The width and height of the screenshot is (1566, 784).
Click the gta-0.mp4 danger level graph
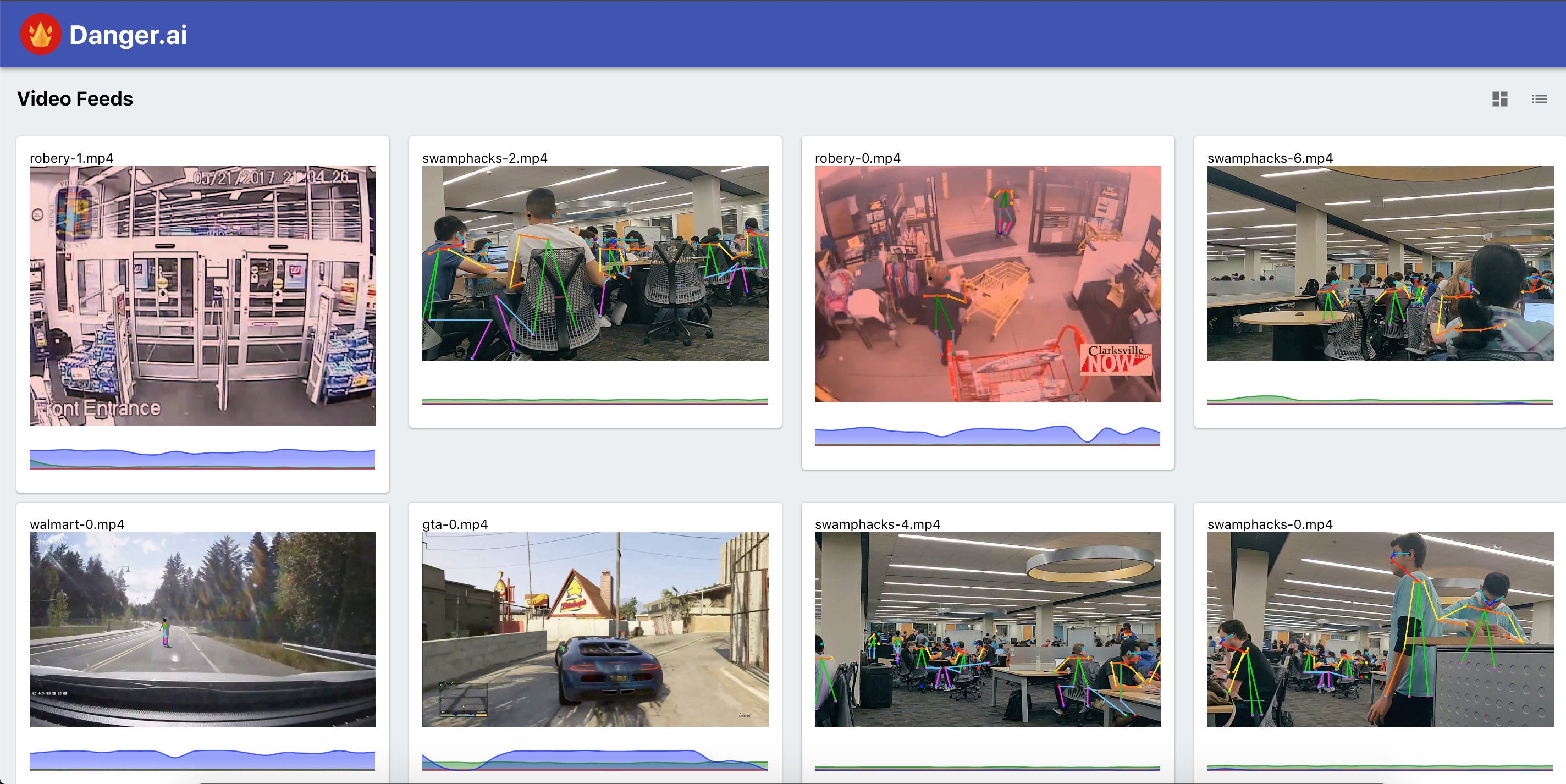tap(594, 760)
